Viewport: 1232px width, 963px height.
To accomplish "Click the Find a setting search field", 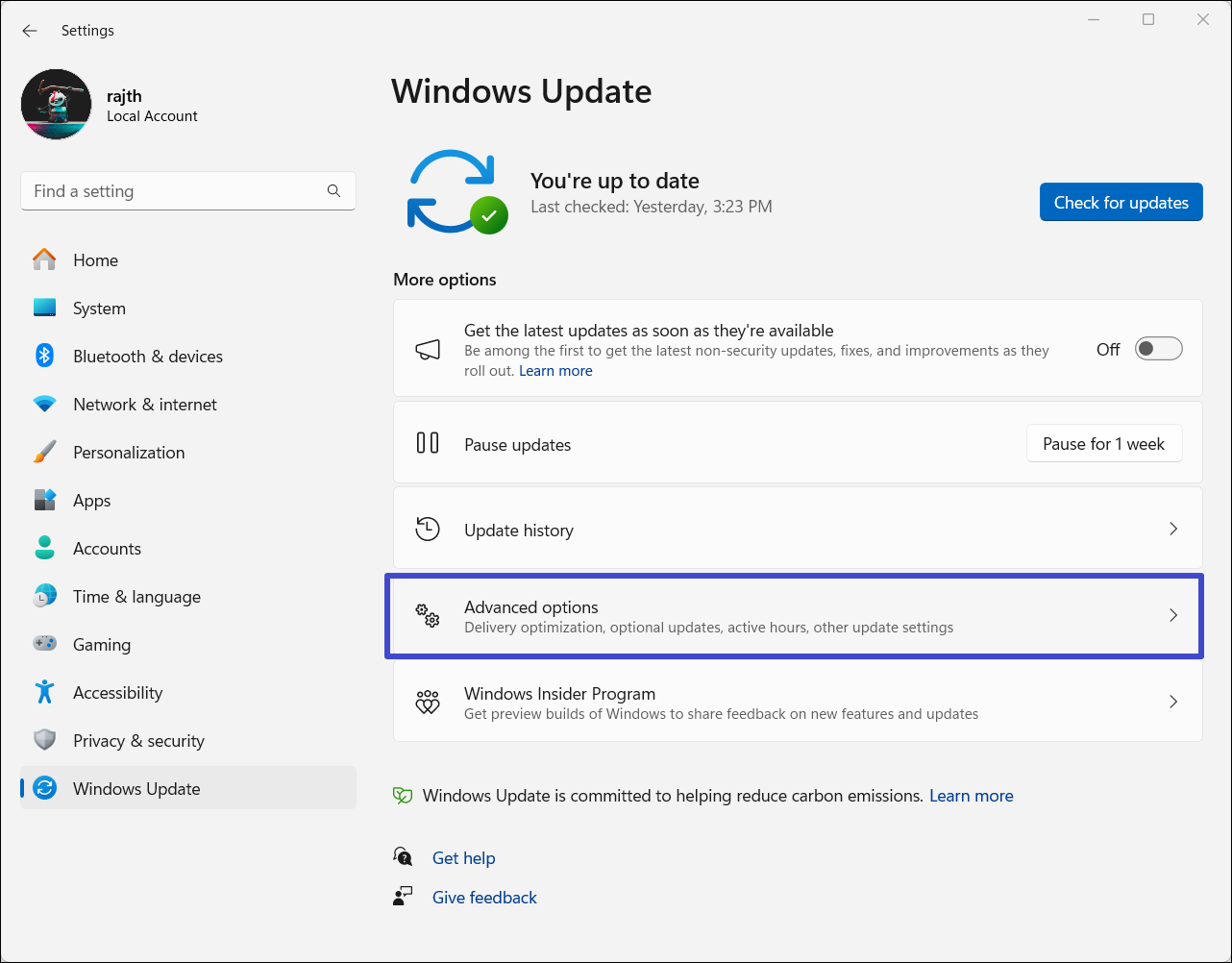I will pyautogui.click(x=173, y=191).
